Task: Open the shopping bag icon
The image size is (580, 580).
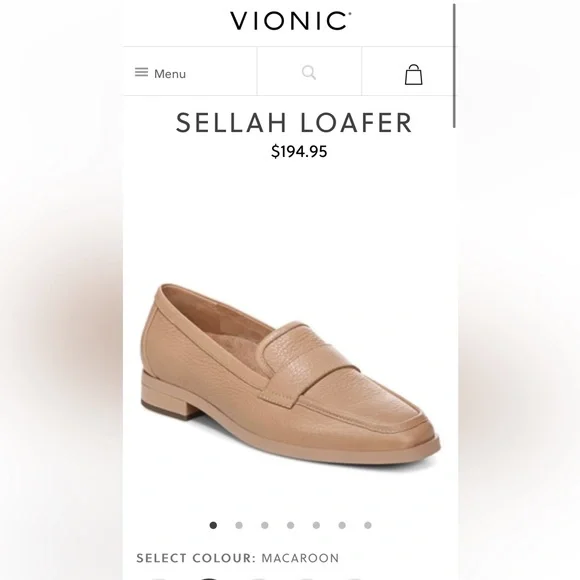Action: point(413,74)
